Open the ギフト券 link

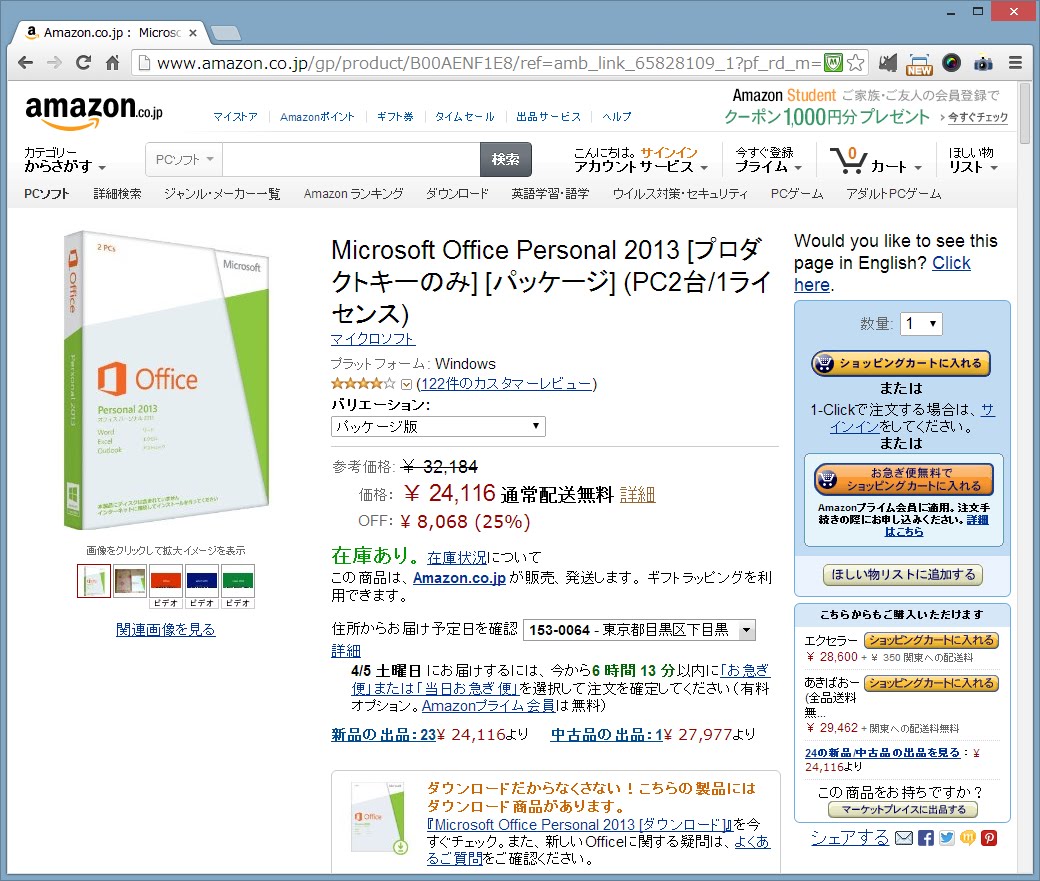tap(395, 117)
